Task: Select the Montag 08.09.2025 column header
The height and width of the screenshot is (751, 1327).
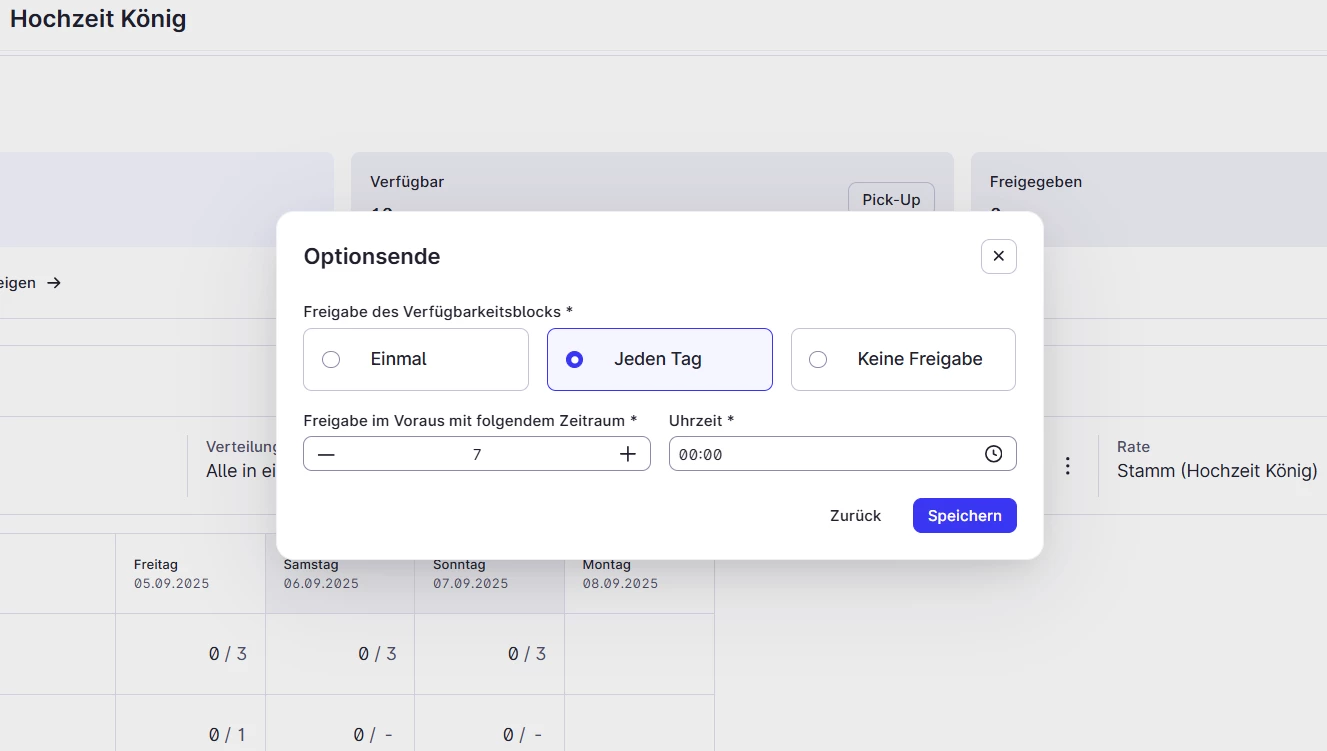Action: point(639,574)
